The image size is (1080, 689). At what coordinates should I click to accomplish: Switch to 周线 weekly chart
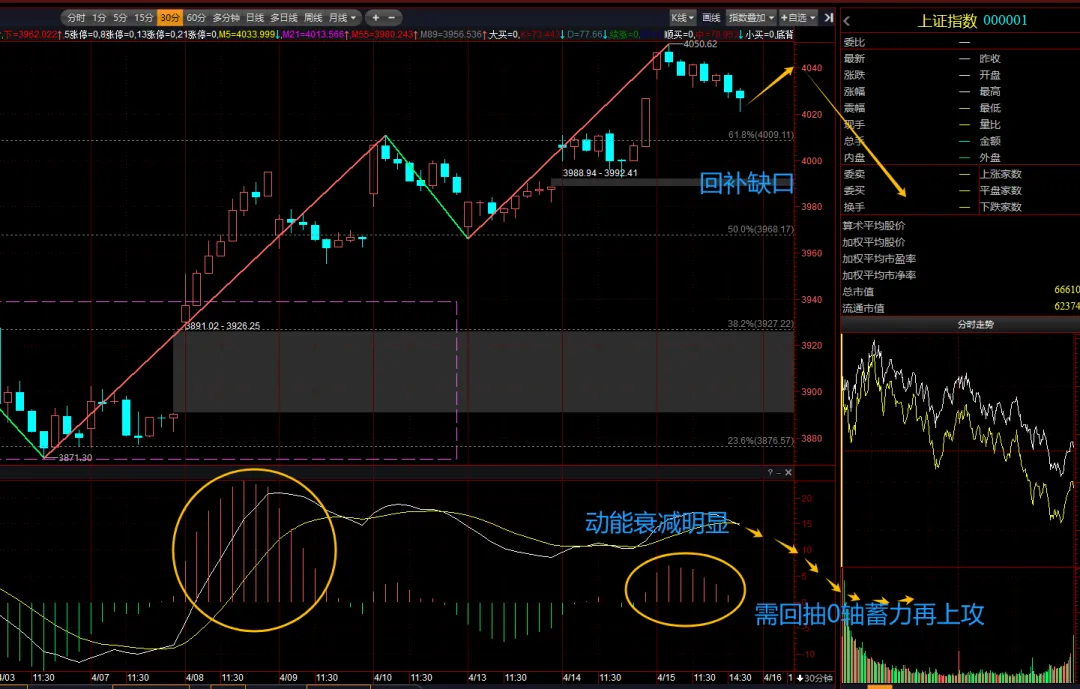point(313,18)
